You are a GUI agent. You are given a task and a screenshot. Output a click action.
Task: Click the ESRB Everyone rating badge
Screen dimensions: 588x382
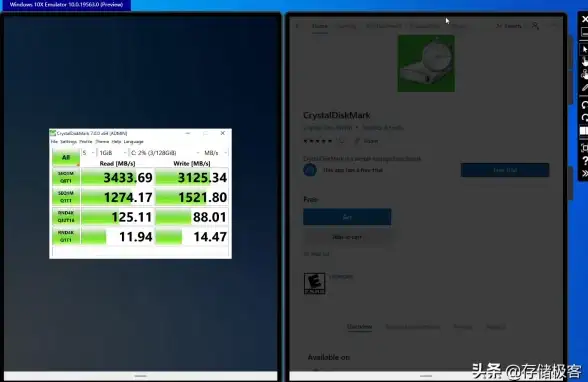(x=314, y=283)
